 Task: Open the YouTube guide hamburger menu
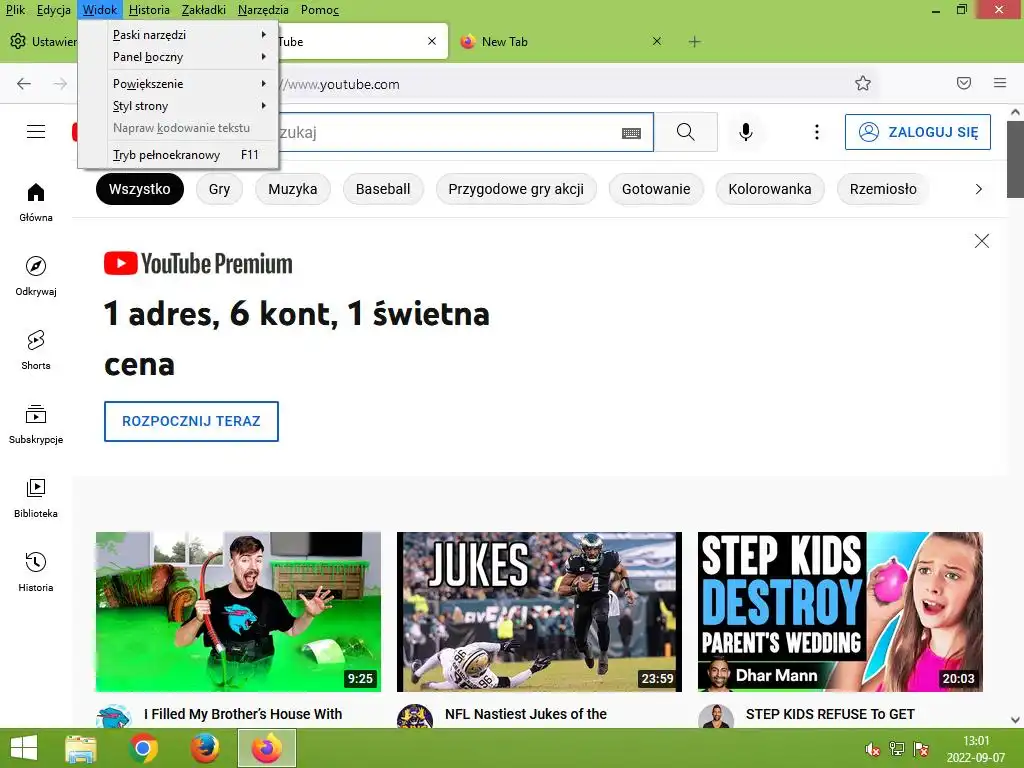coord(36,132)
